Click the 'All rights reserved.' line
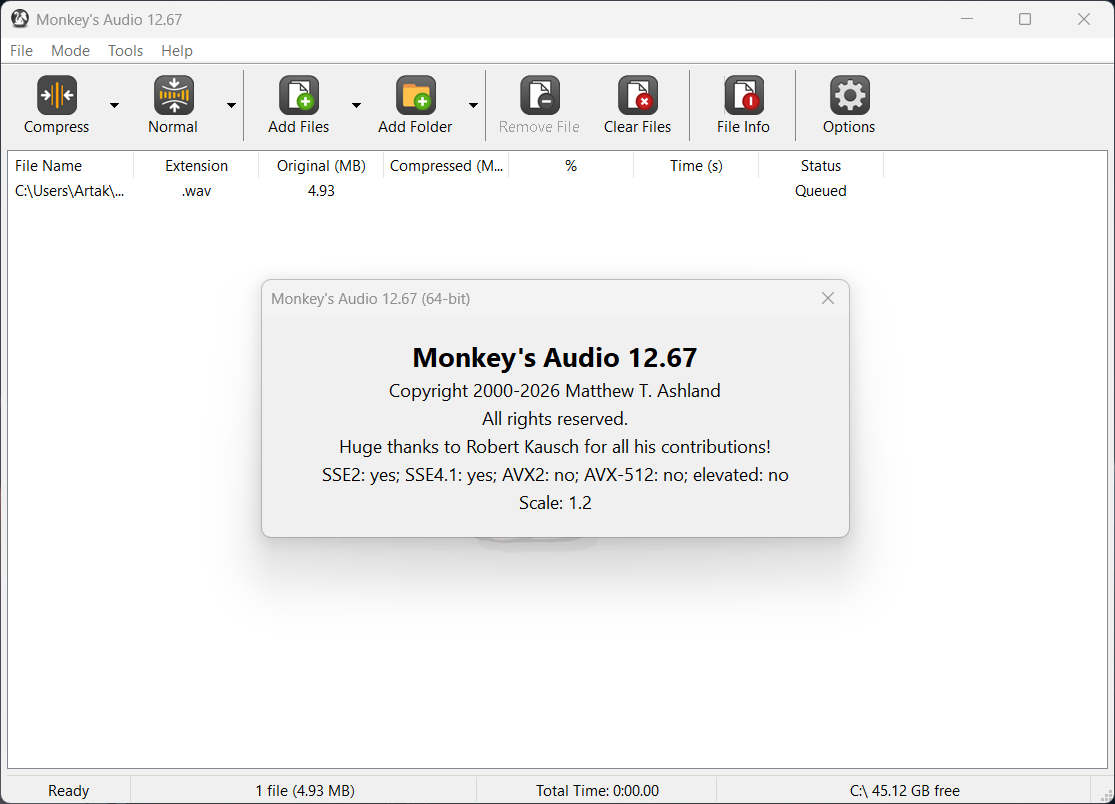 555,419
